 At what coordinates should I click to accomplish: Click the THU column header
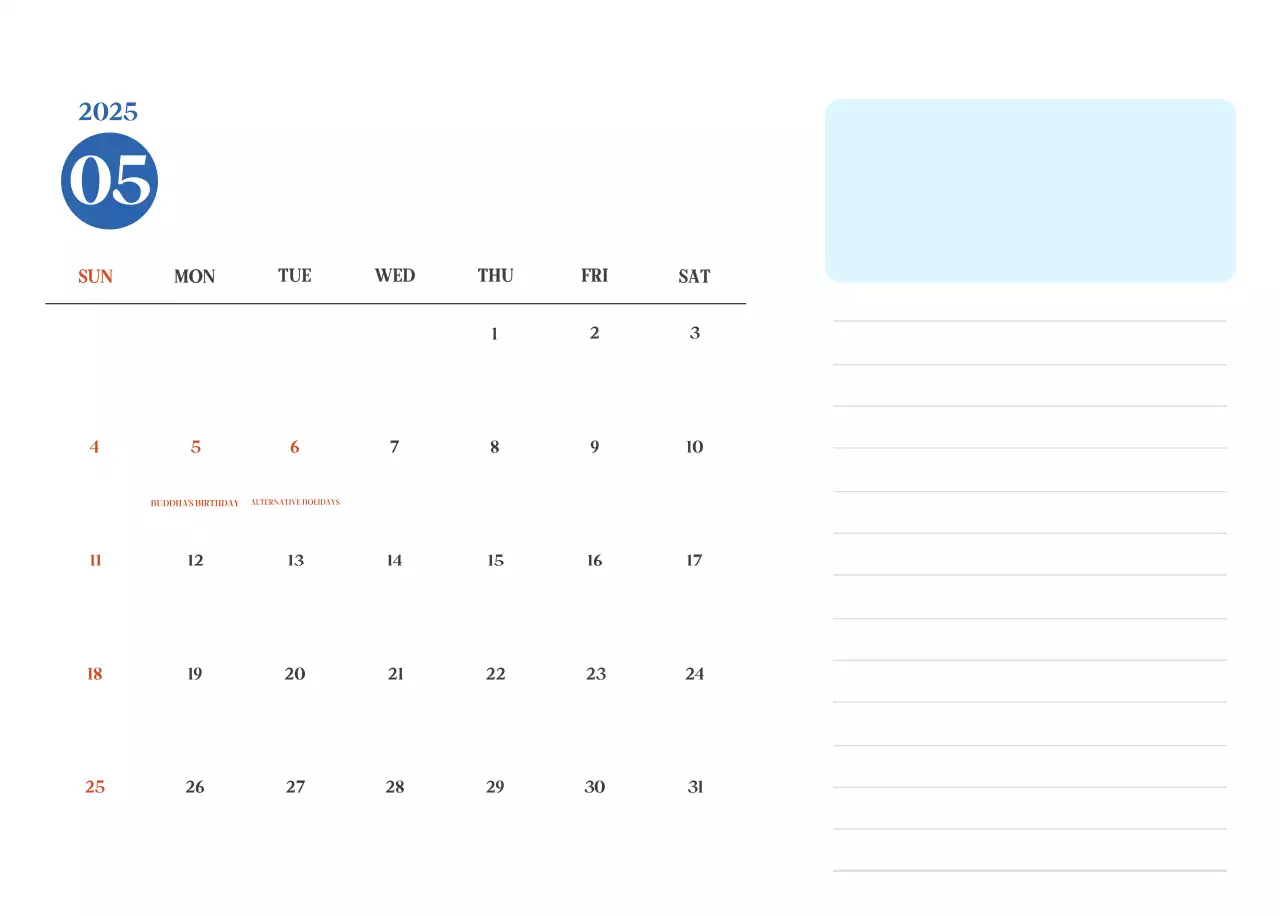click(495, 276)
